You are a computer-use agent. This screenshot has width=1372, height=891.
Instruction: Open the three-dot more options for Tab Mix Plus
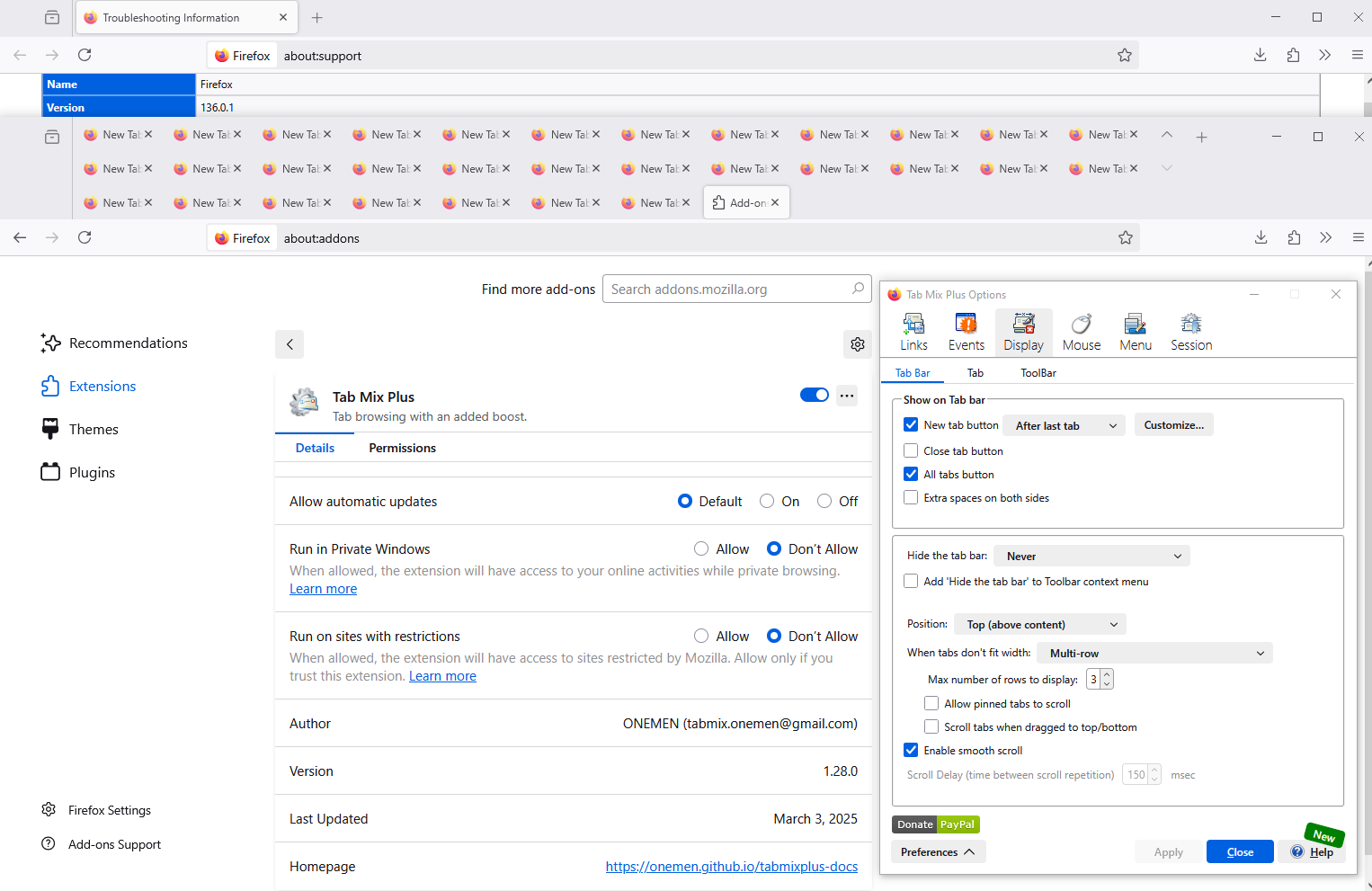[847, 396]
